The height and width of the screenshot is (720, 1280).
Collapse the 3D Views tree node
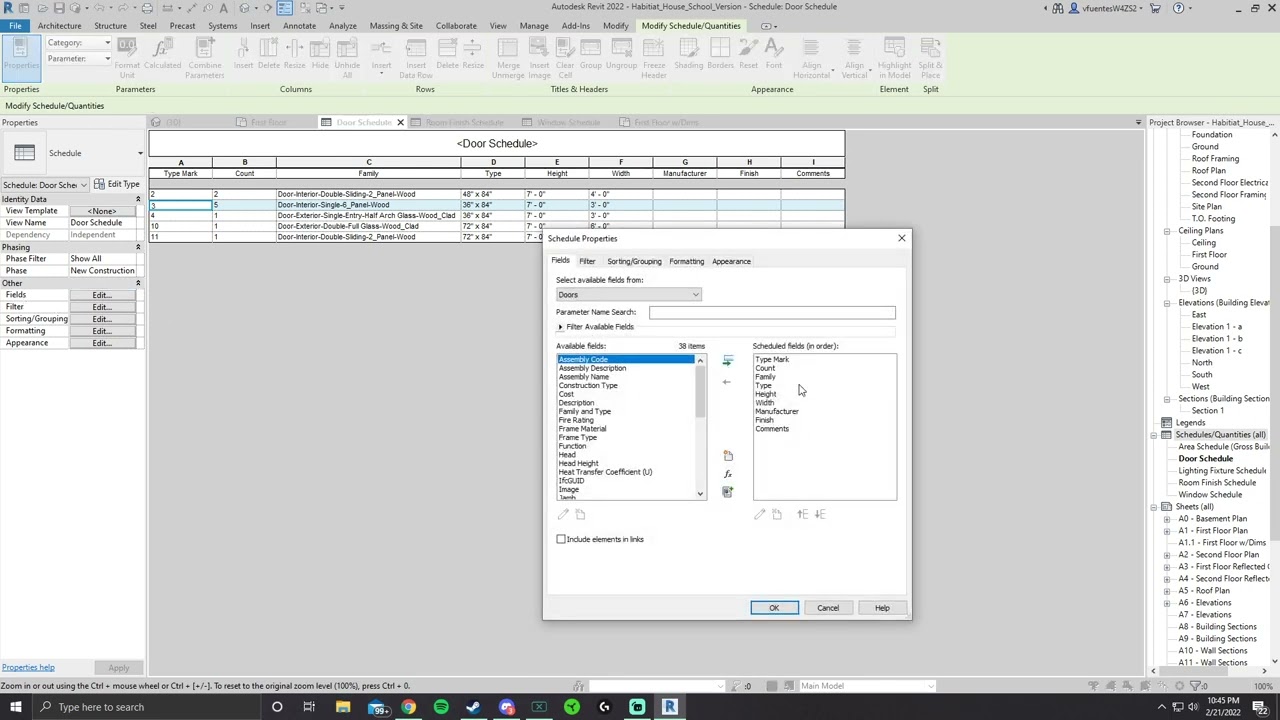pyautogui.click(x=1167, y=279)
